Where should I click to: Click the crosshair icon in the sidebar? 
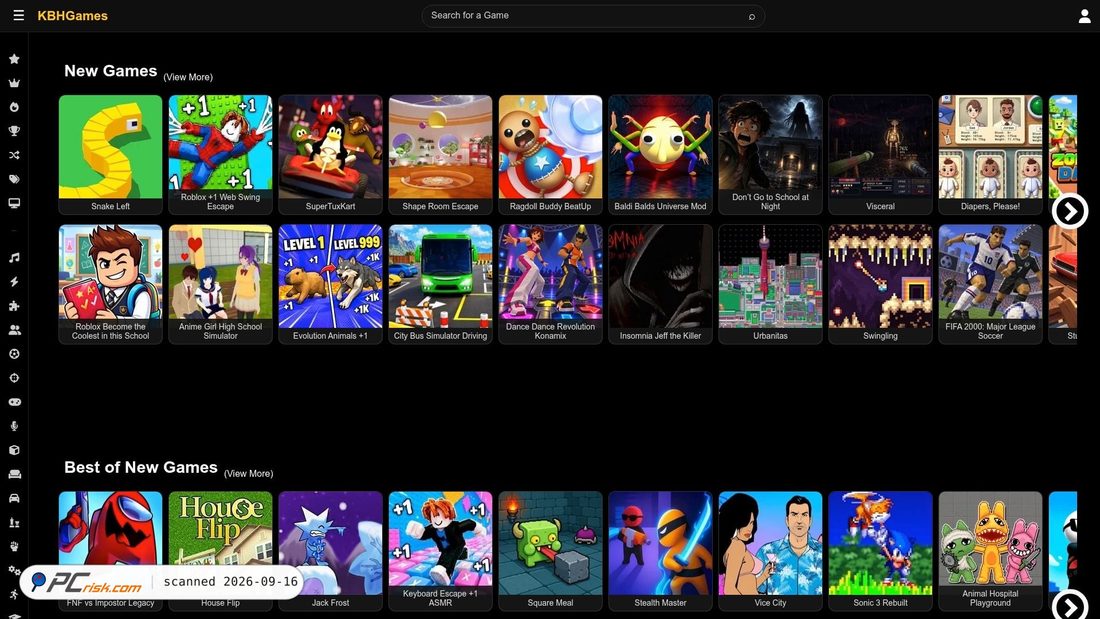[14, 378]
